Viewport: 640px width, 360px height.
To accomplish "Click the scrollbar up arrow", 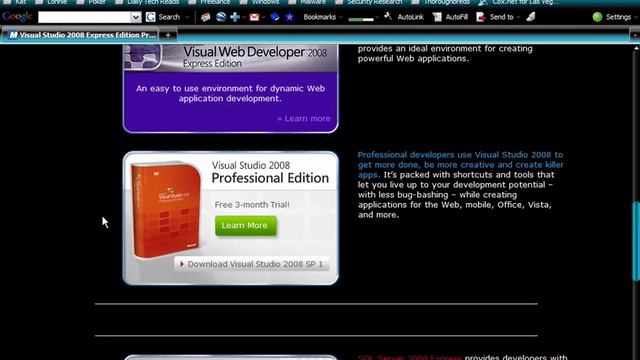I will [x=636, y=48].
